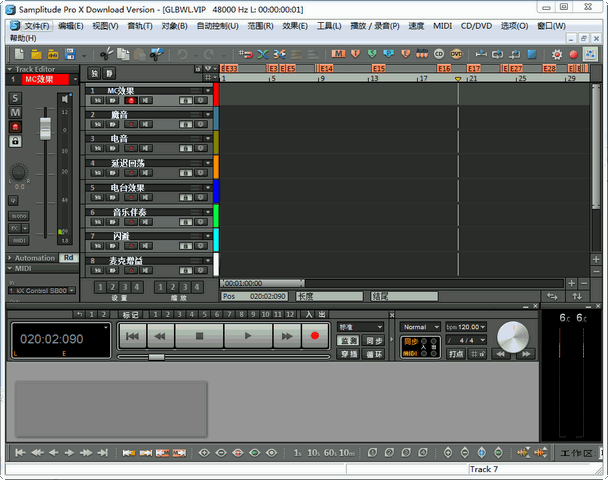608x480 pixels.
Task: Toggle the 穿插 punch button
Action: point(349,354)
